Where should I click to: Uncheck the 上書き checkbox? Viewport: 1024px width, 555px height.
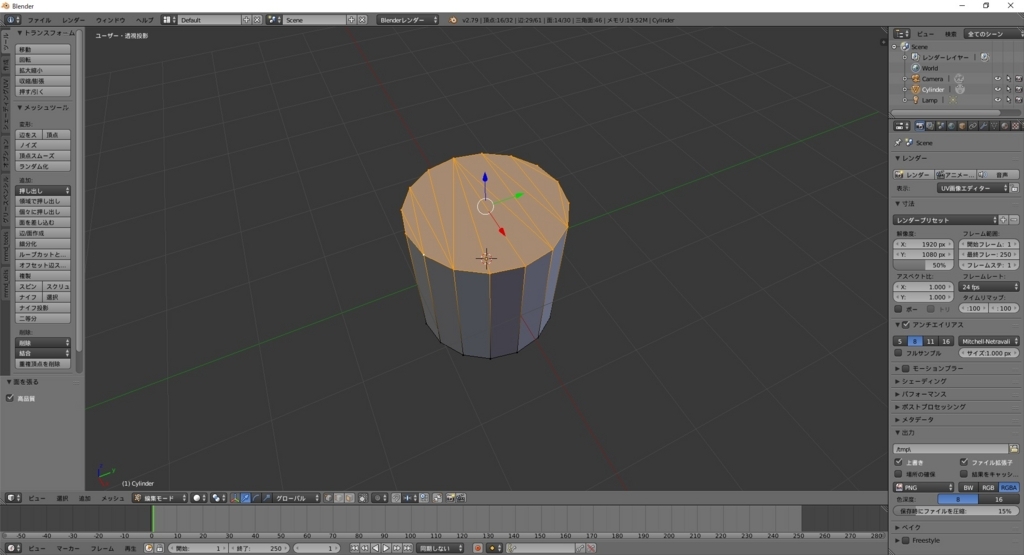point(899,462)
